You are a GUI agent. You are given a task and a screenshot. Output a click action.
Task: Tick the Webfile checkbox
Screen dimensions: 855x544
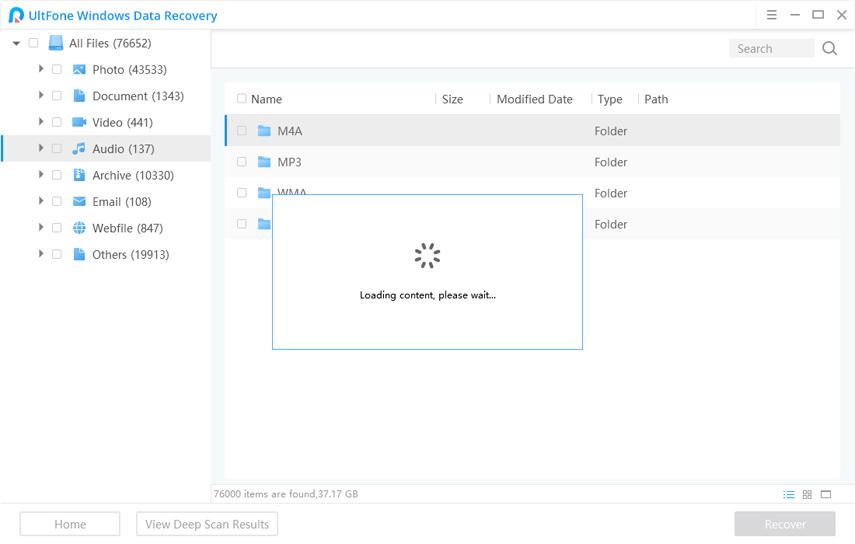click(57, 228)
